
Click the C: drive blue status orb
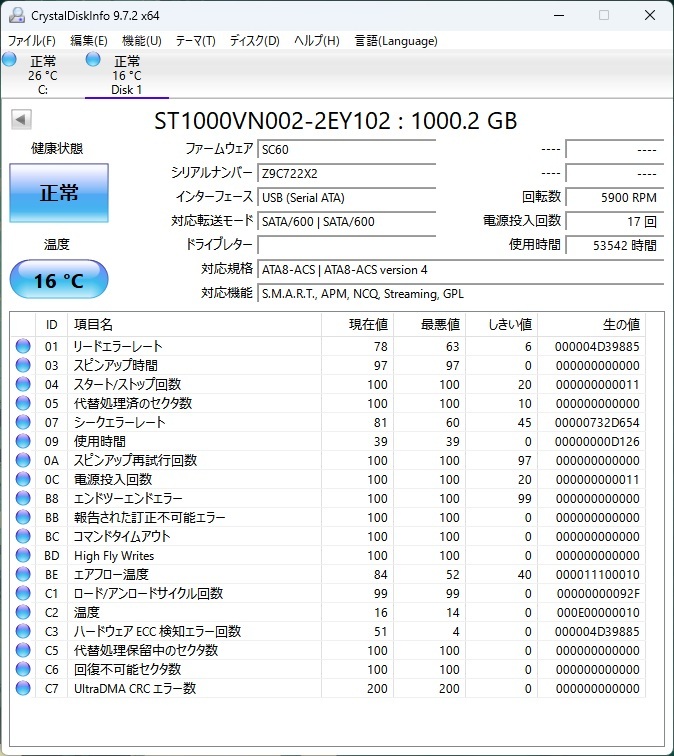coord(9,60)
